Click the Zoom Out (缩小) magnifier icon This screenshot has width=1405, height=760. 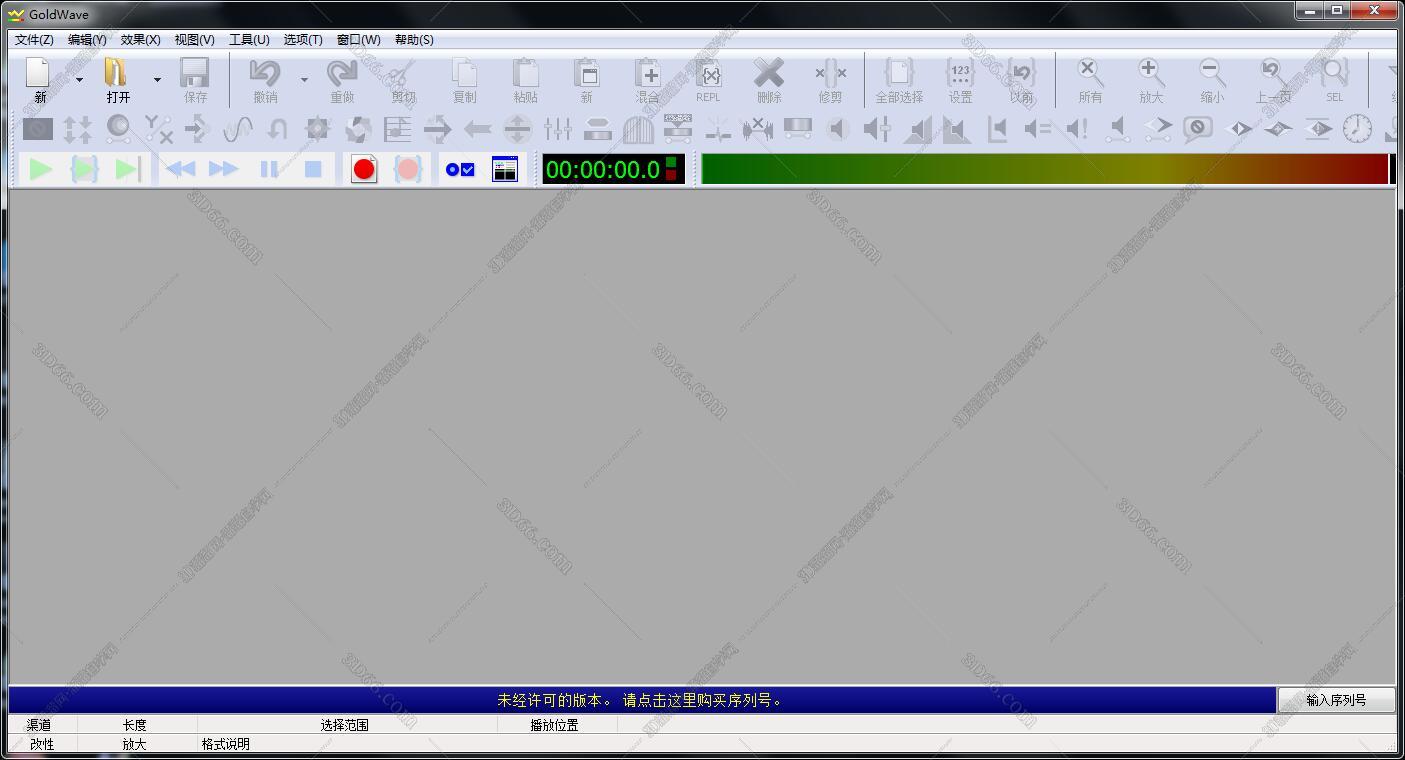coord(1212,72)
